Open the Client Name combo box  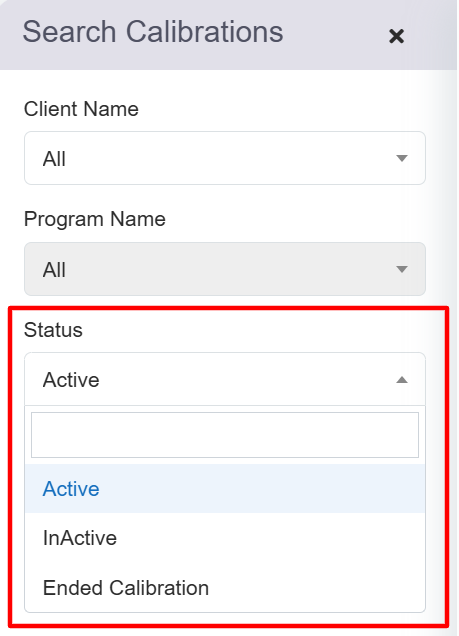[x=225, y=158]
